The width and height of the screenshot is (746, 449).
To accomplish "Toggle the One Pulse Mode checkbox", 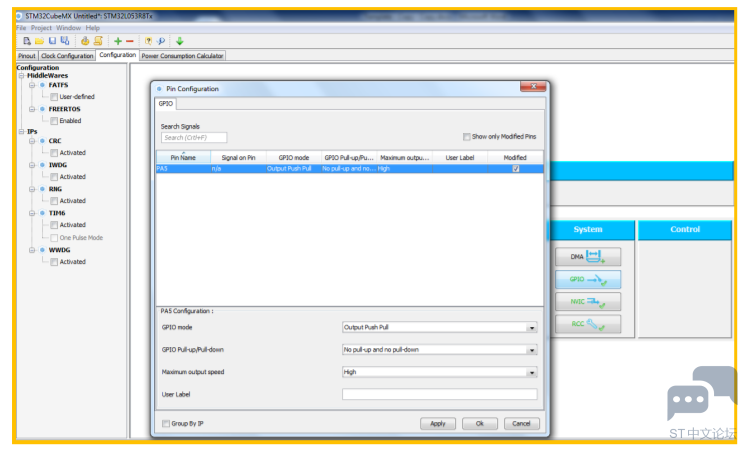I will 54,238.
